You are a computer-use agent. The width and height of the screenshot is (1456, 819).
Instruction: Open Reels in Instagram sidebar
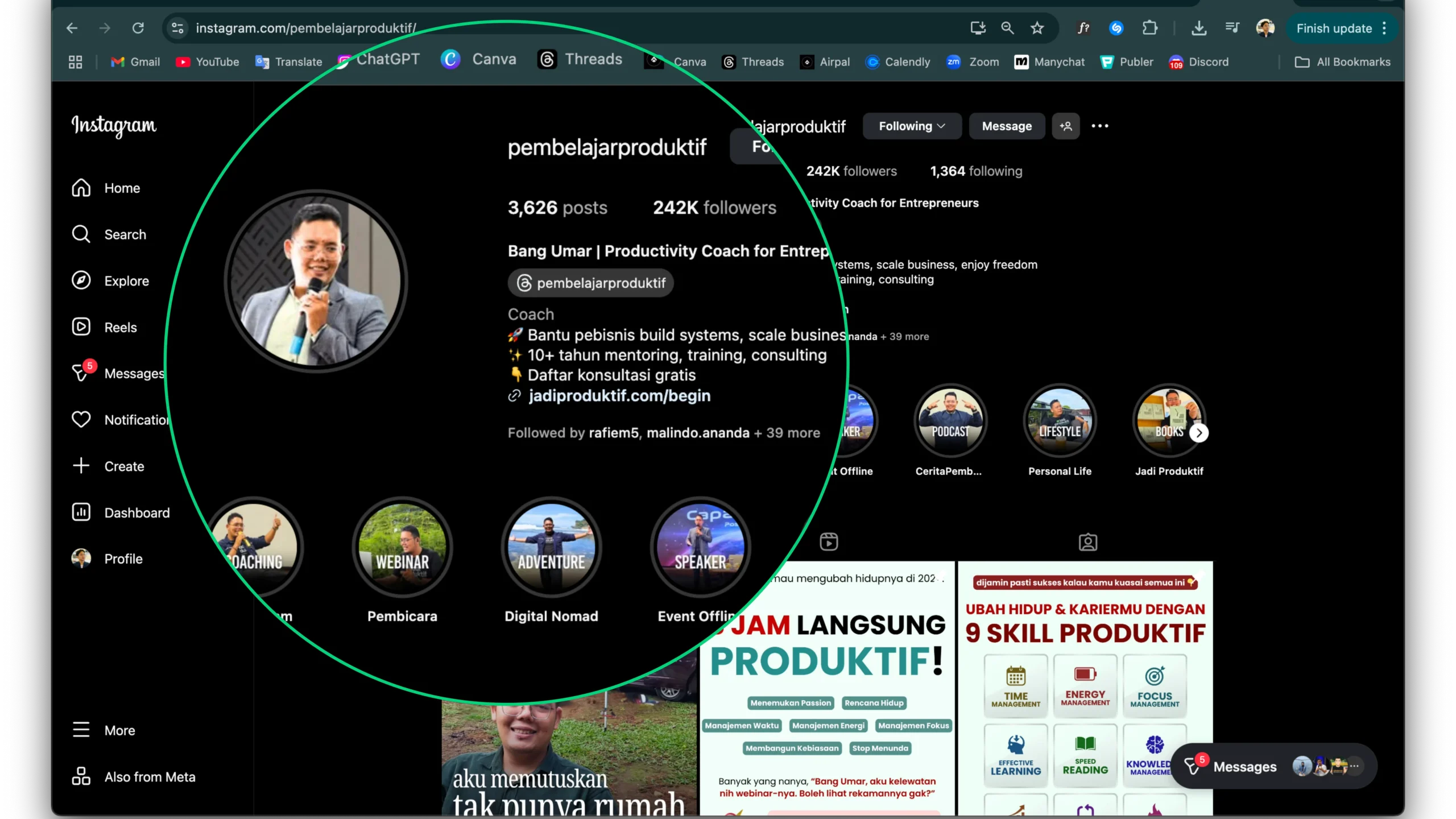pos(104,328)
